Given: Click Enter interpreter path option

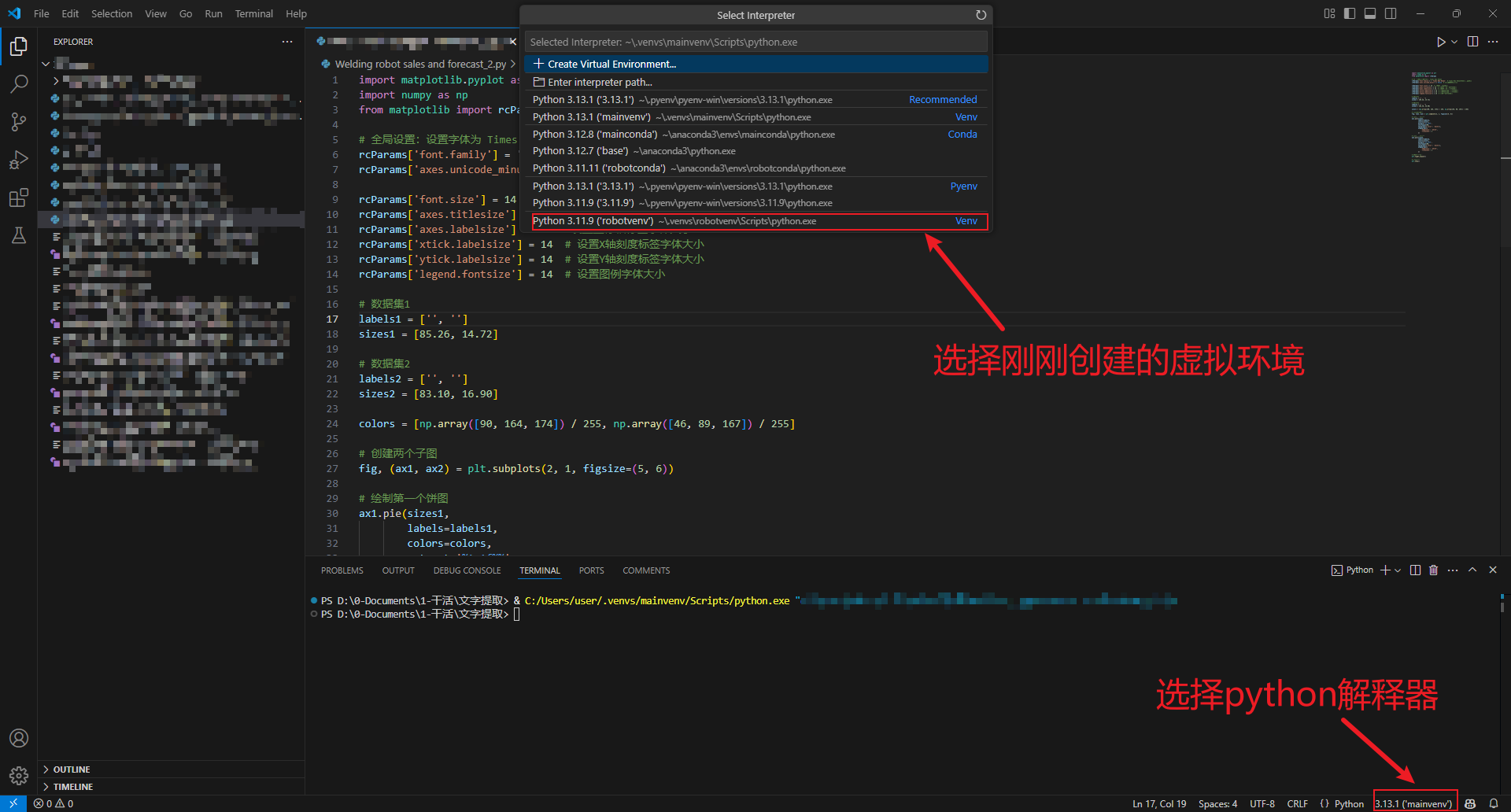Looking at the screenshot, I should coord(600,82).
